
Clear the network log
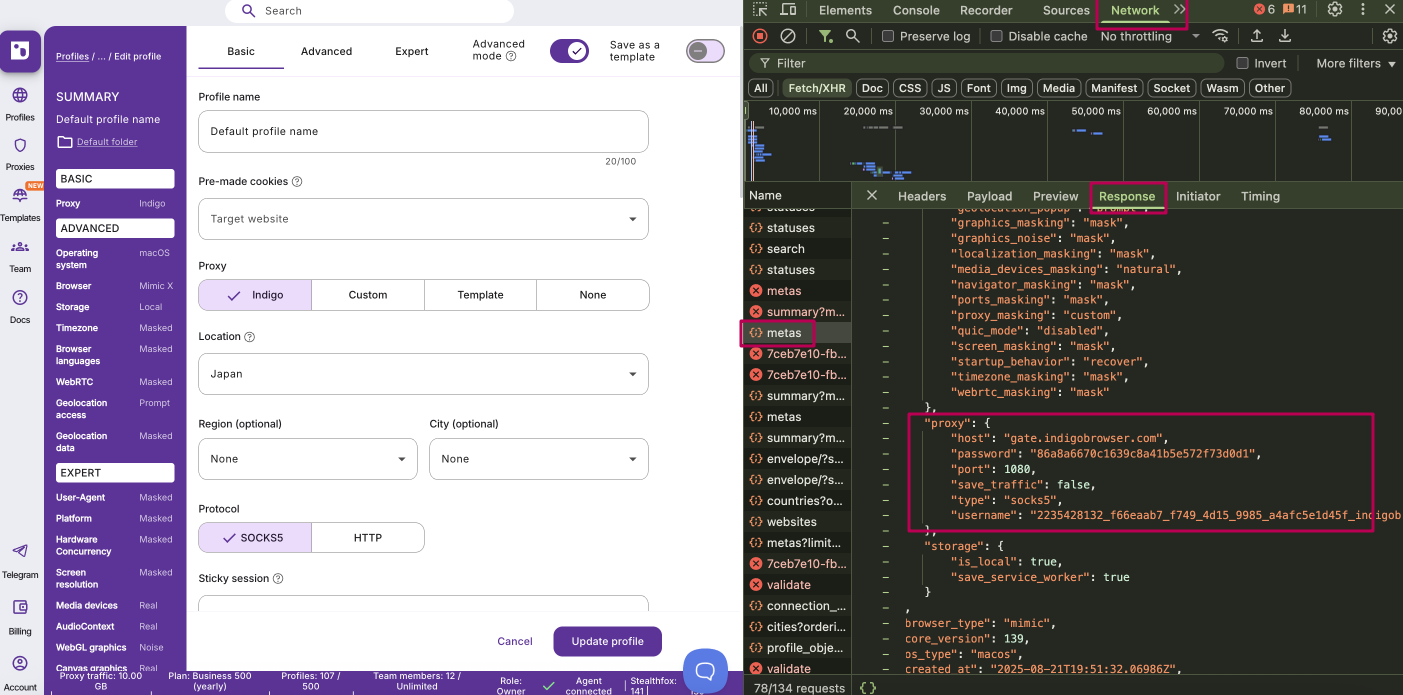point(788,36)
